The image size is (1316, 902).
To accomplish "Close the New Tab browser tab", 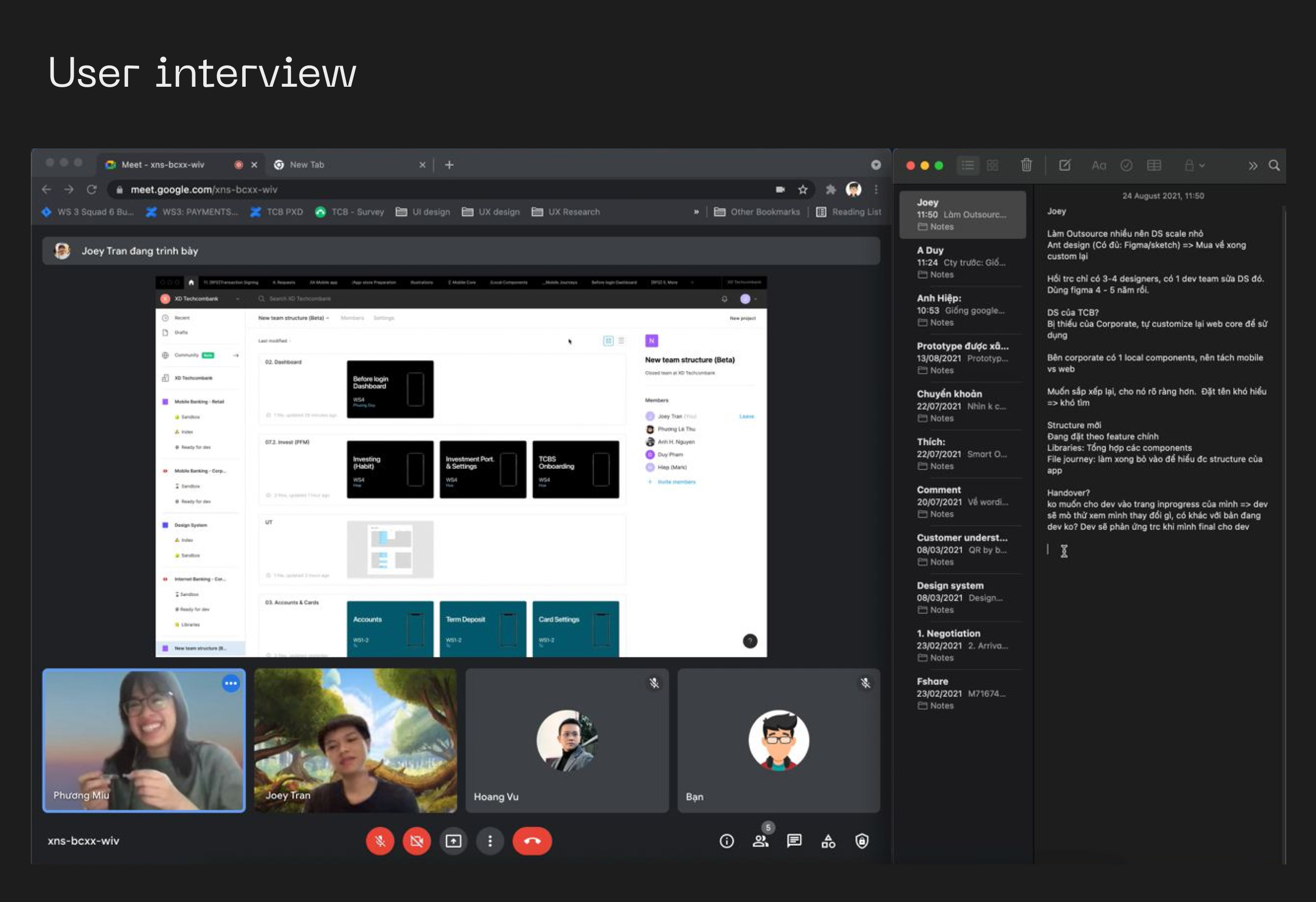I will pos(422,165).
